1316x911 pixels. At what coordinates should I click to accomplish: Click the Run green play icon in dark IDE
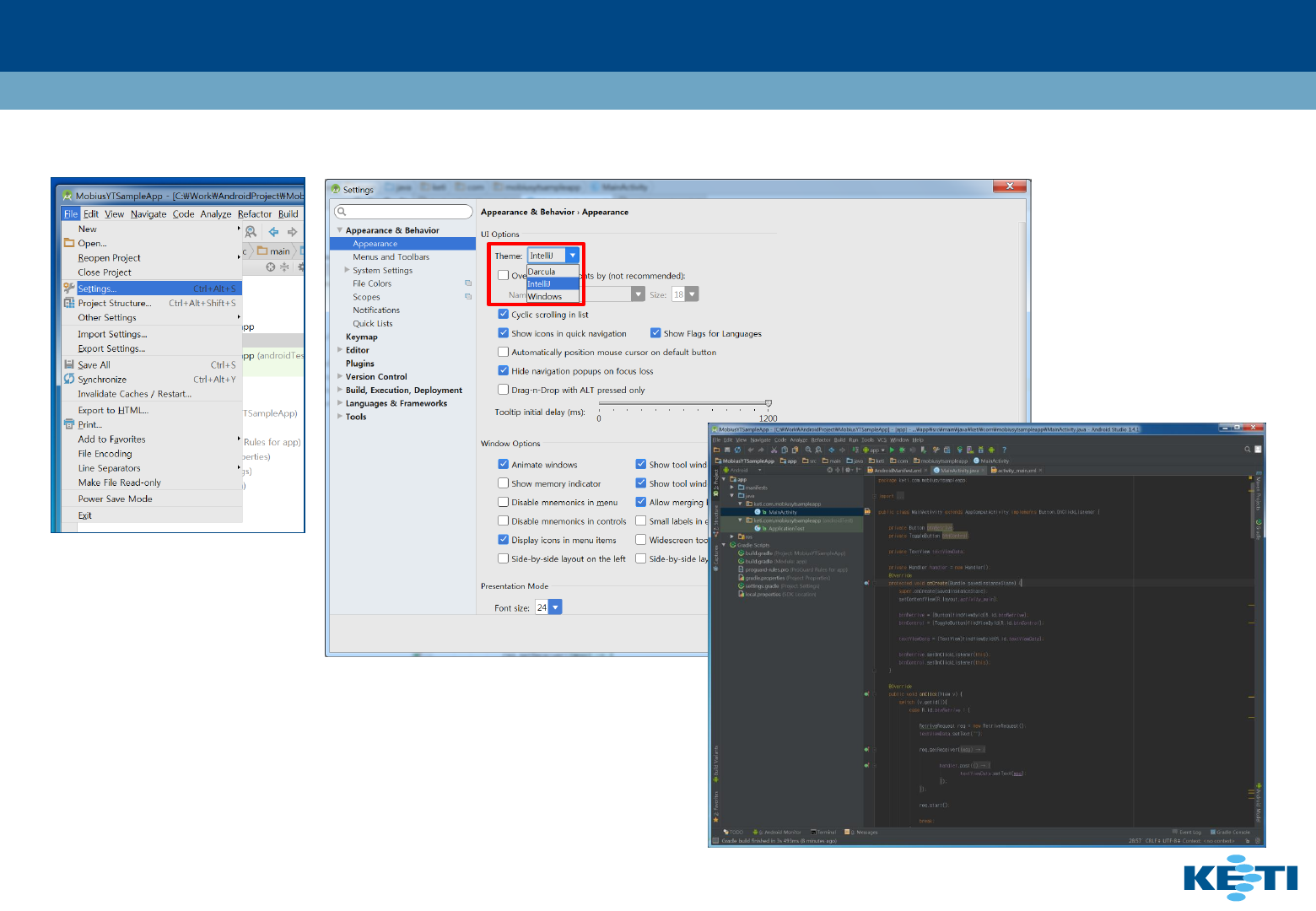[892, 450]
